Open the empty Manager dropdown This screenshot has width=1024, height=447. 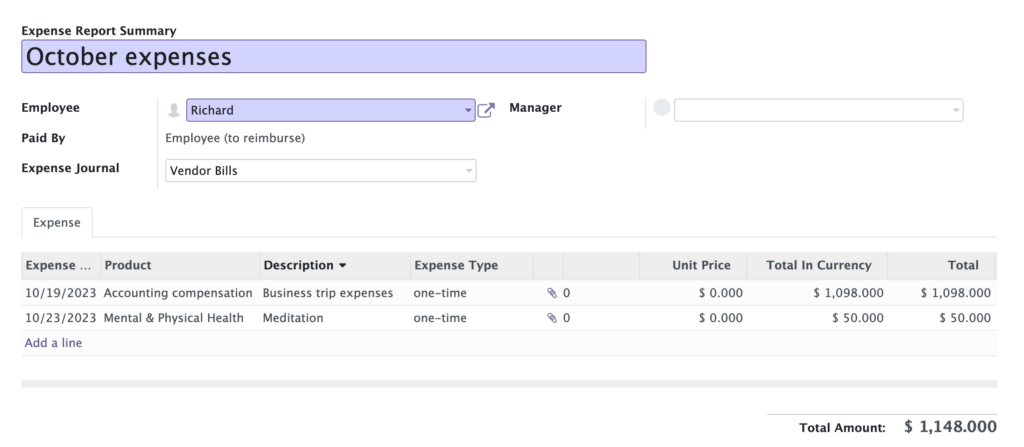click(x=818, y=110)
